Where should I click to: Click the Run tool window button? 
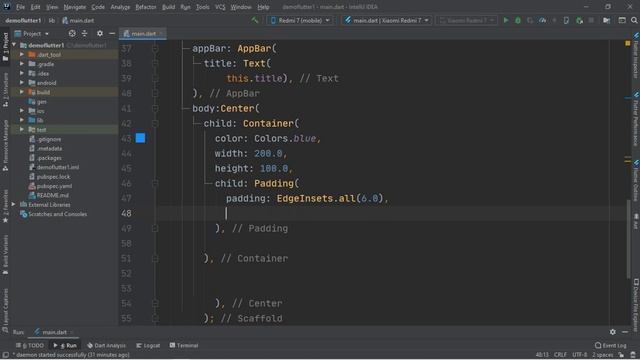pos(65,345)
